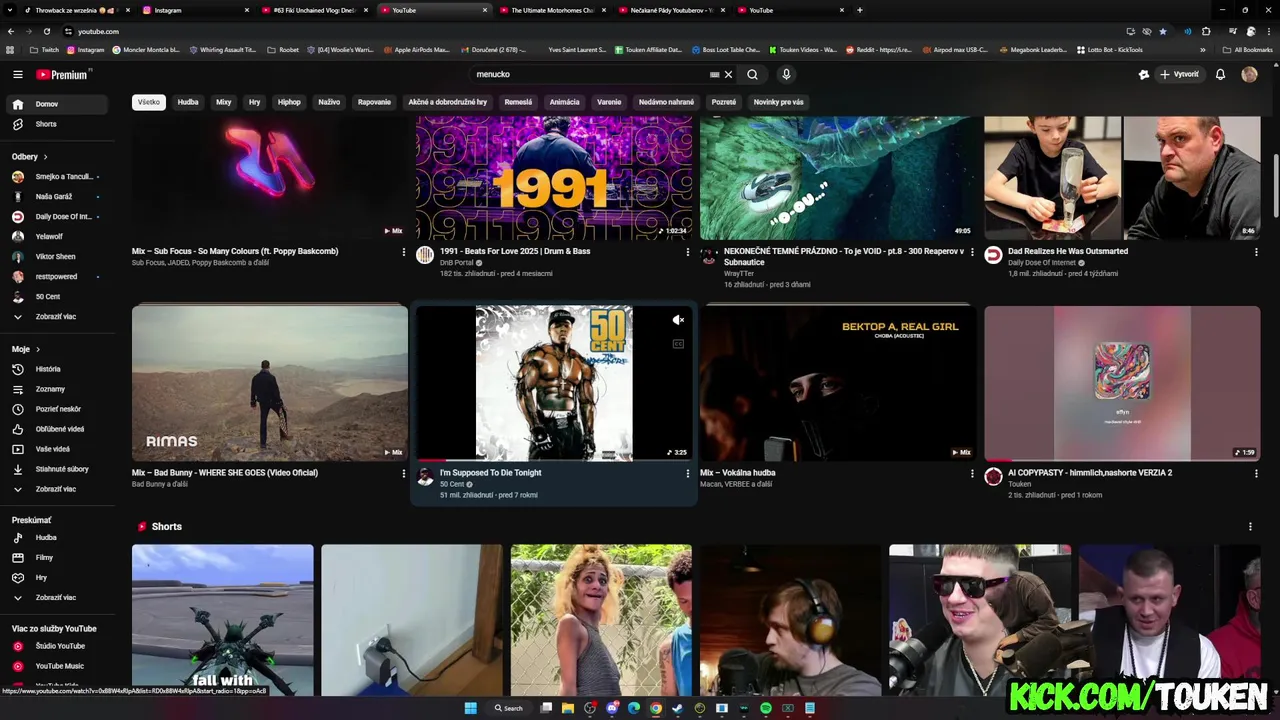Viewport: 1280px width, 720px height.
Task: Open options for 1991 Beats For Love video
Action: 687,252
